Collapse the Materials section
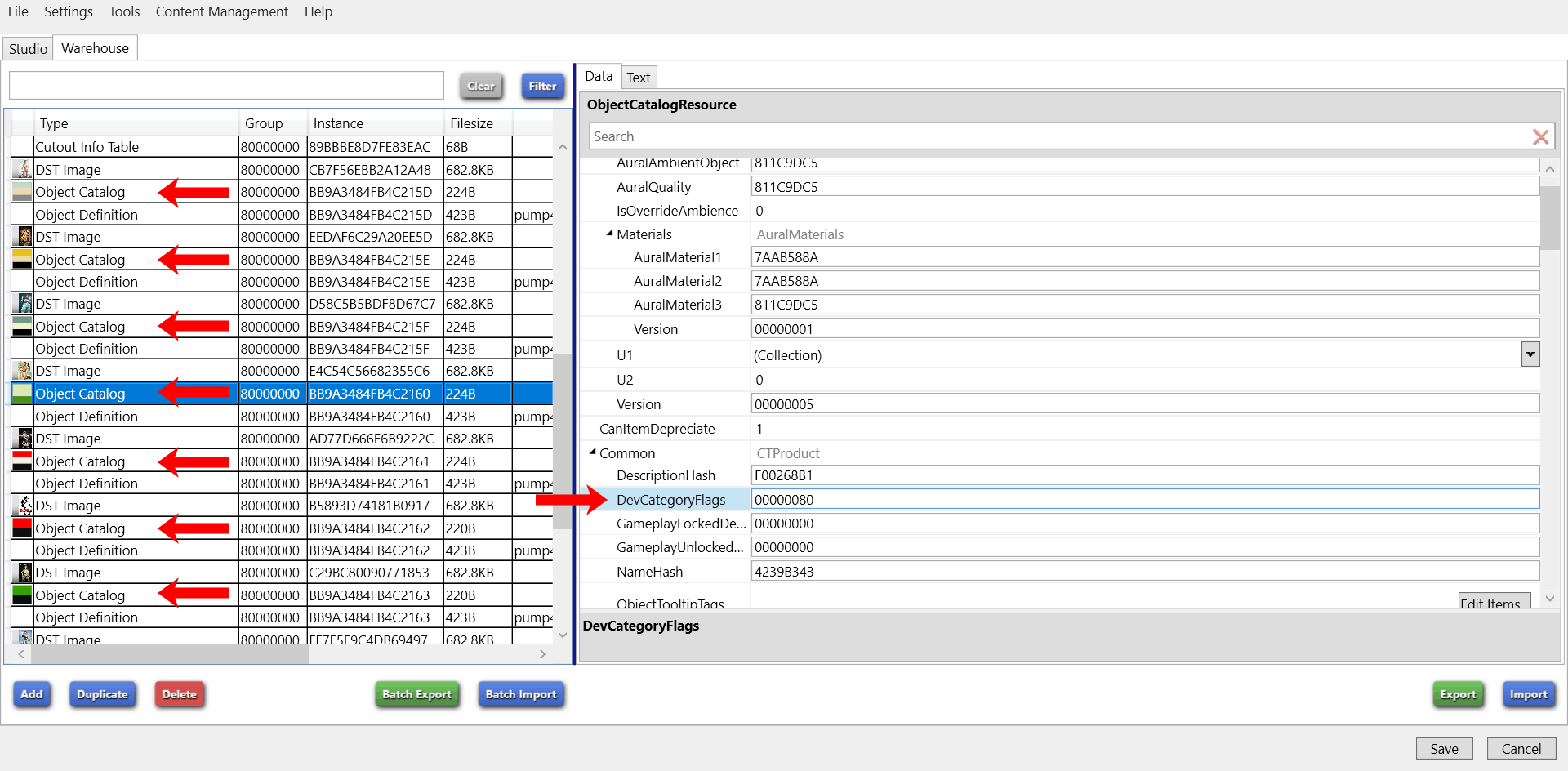The height and width of the screenshot is (771, 1568). 609,234
